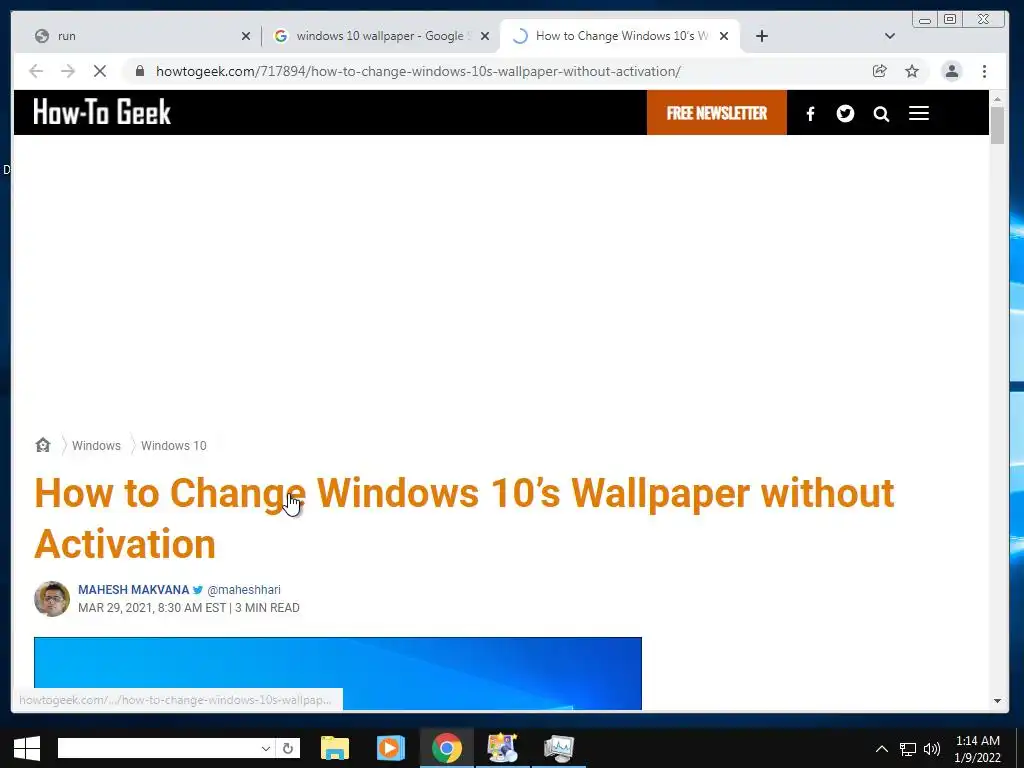Click the taskbar address input field
This screenshot has height=768, width=1024.
coord(158,748)
